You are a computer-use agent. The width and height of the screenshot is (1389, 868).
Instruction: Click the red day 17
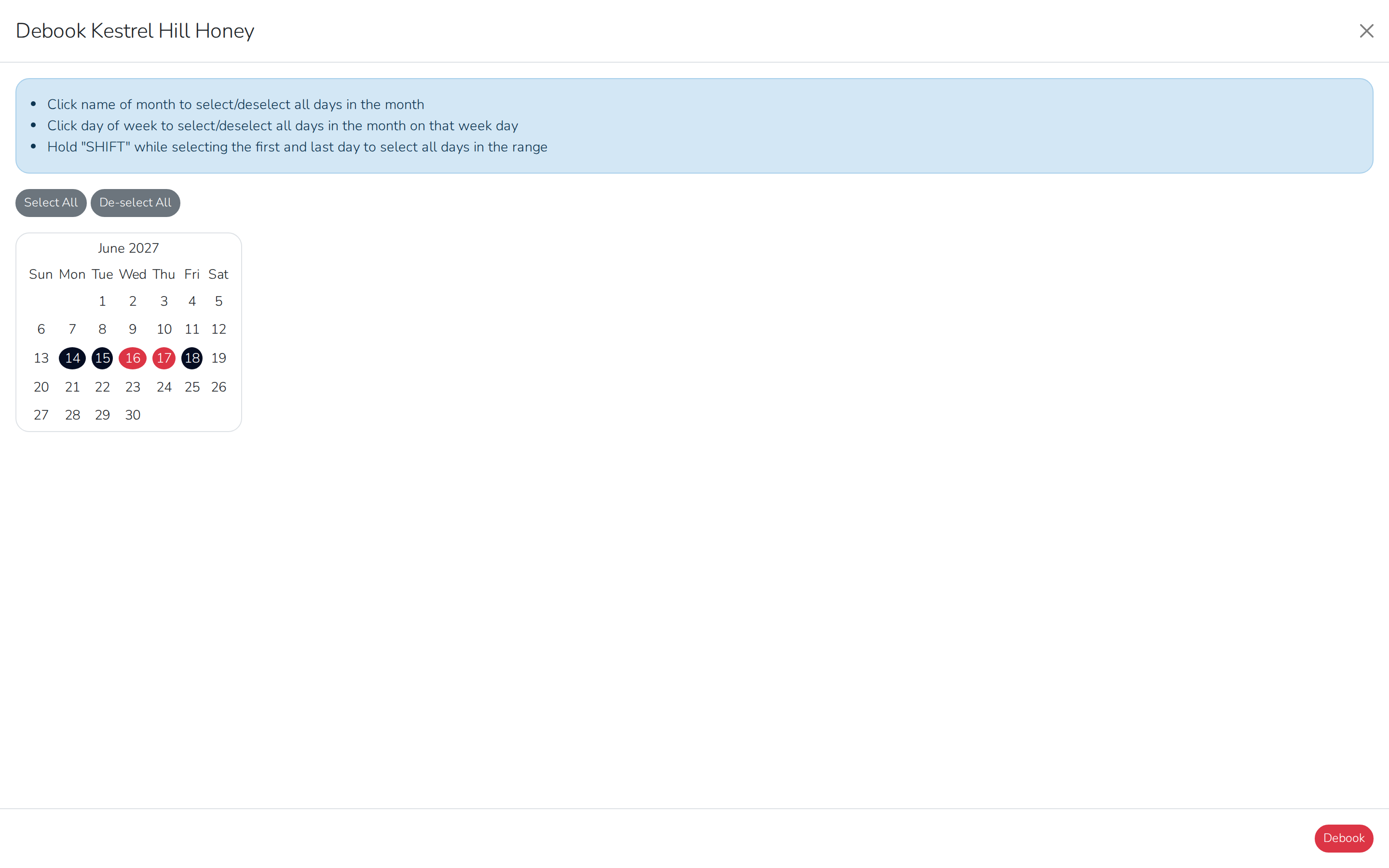[x=164, y=358]
